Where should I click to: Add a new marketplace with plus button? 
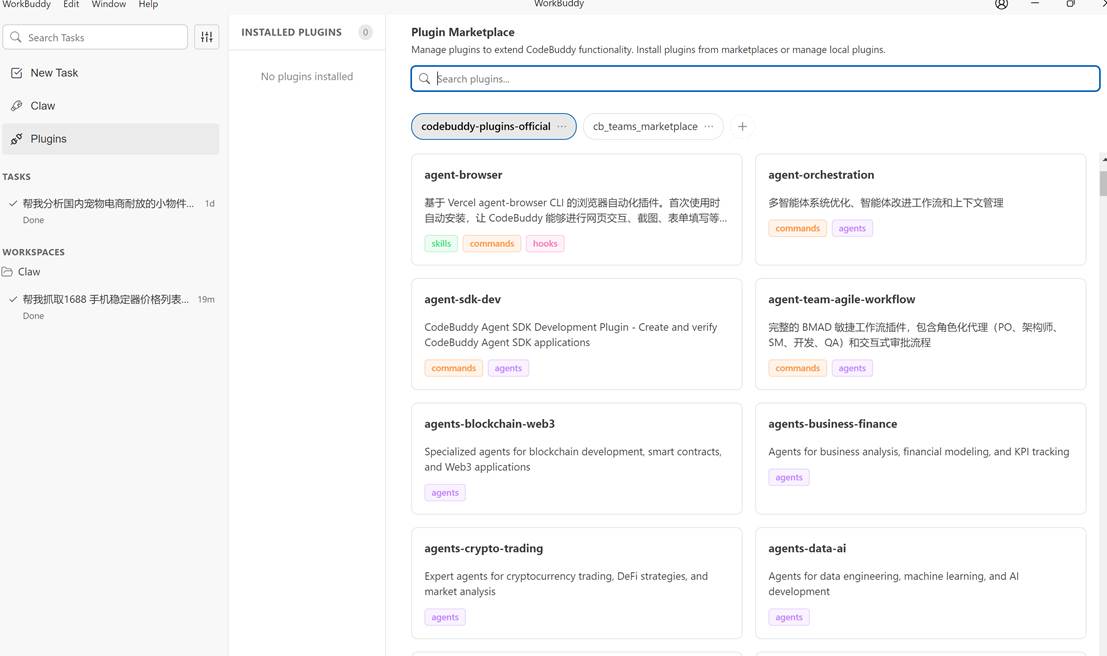point(742,126)
